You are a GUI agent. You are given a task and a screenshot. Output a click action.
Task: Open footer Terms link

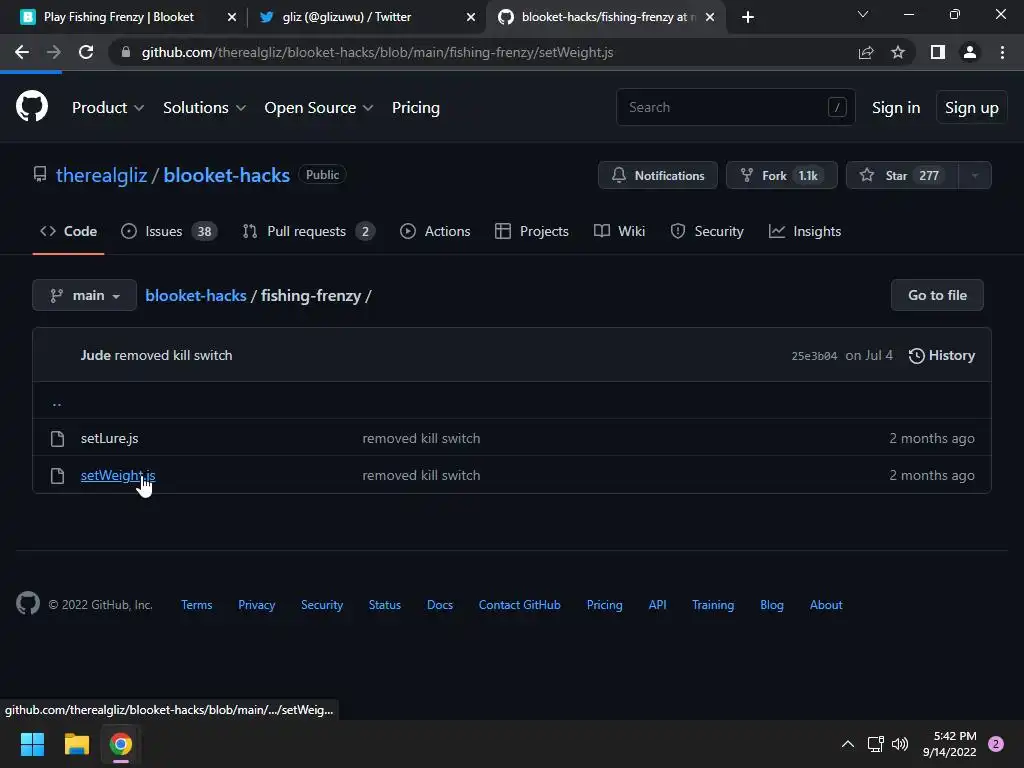pyautogui.click(x=197, y=605)
